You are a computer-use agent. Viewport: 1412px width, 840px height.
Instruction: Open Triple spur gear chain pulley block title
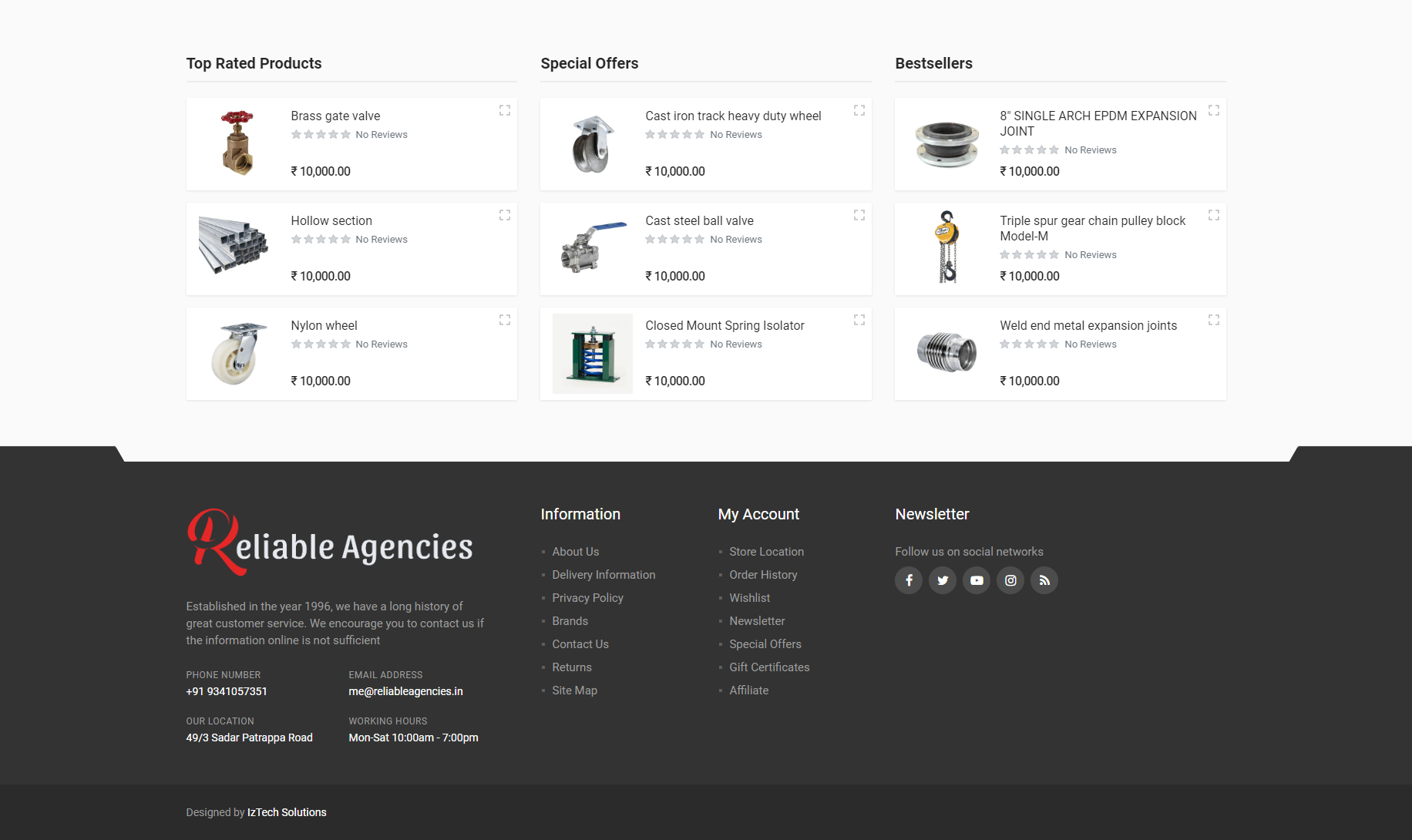(1092, 228)
